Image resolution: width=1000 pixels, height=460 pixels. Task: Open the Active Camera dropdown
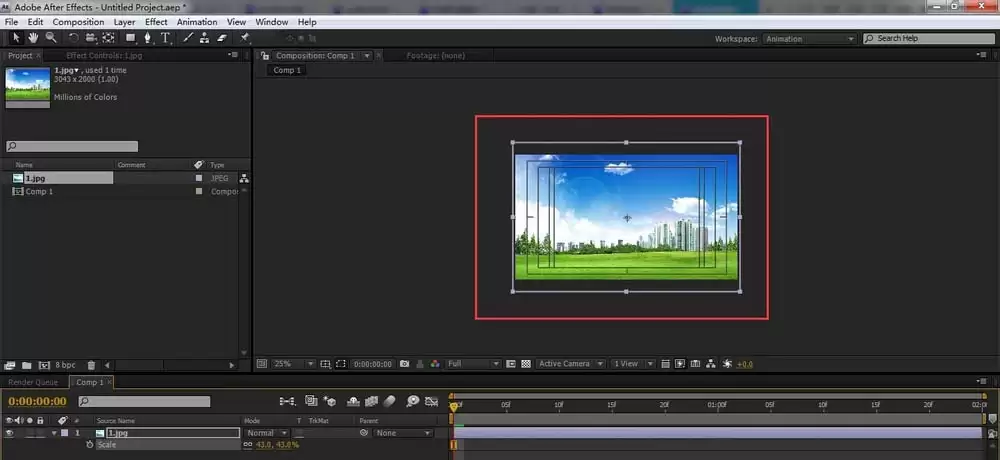[x=570, y=364]
